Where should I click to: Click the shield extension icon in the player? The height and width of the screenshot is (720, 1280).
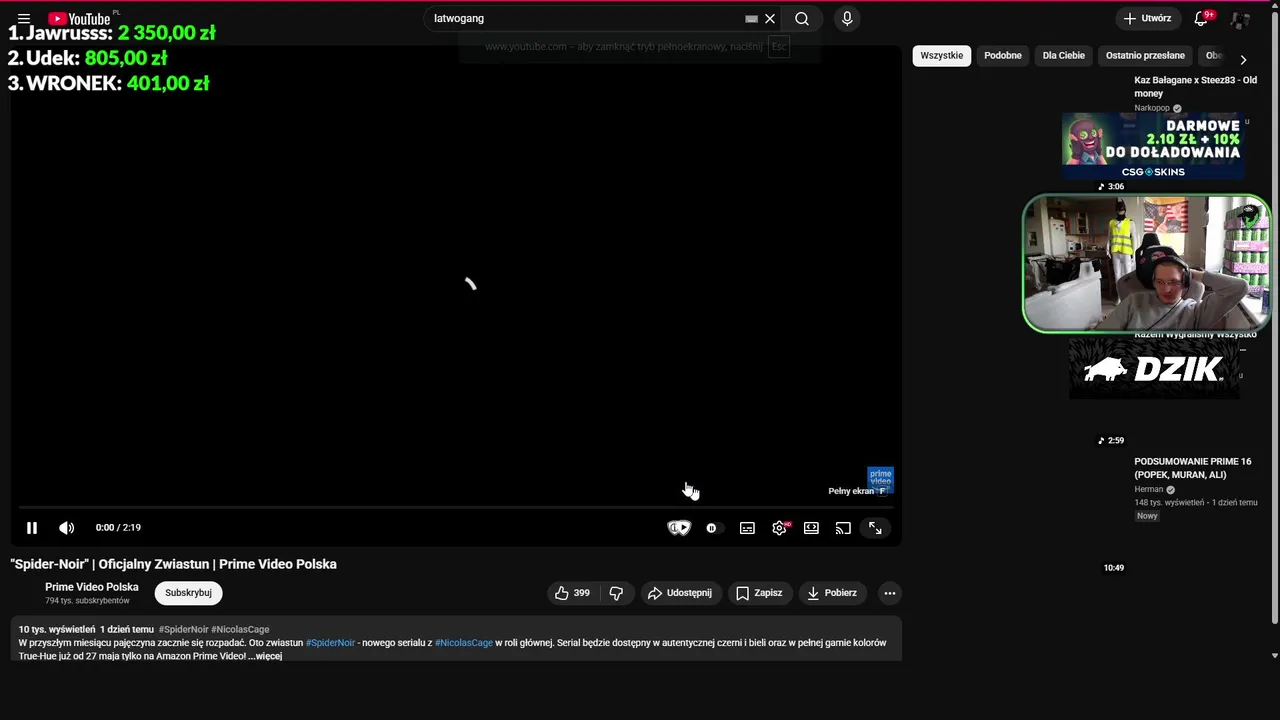coord(679,528)
